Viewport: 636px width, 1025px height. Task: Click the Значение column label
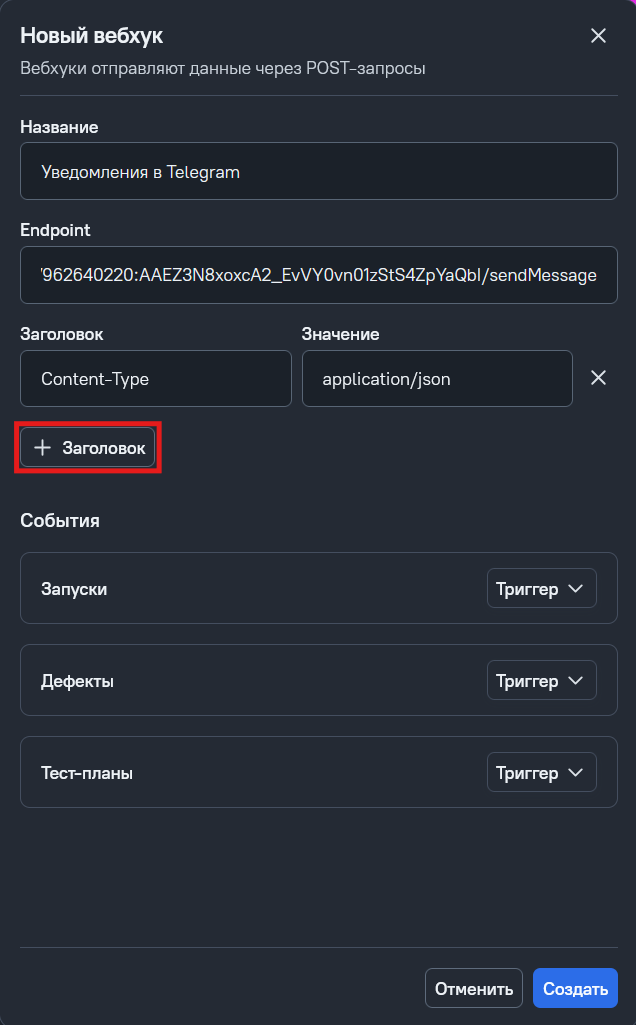click(x=340, y=334)
